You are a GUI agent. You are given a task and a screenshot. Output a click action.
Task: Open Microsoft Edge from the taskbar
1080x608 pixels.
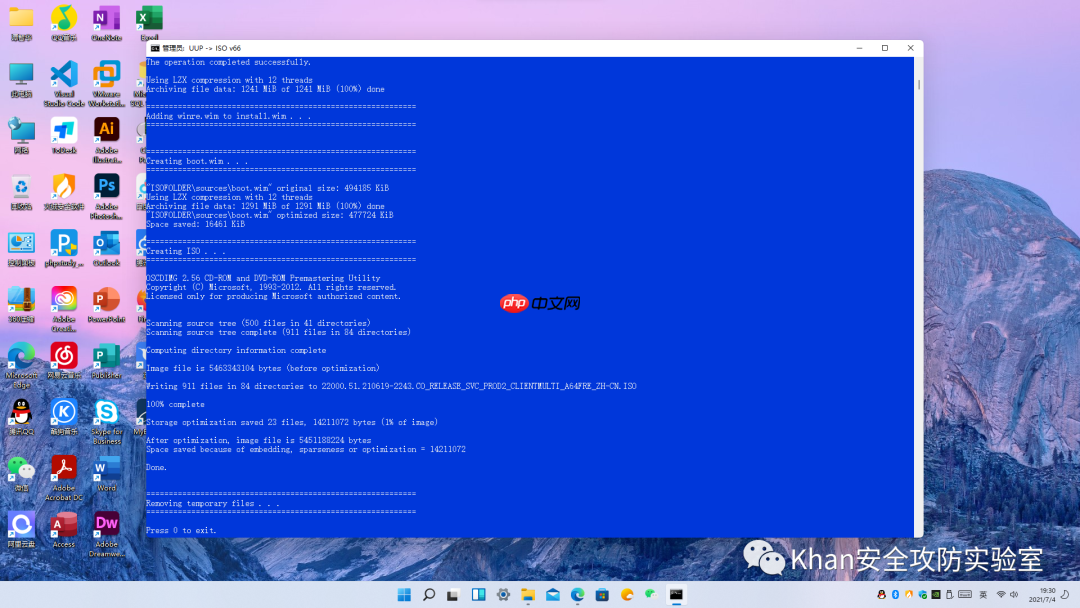coord(579,593)
